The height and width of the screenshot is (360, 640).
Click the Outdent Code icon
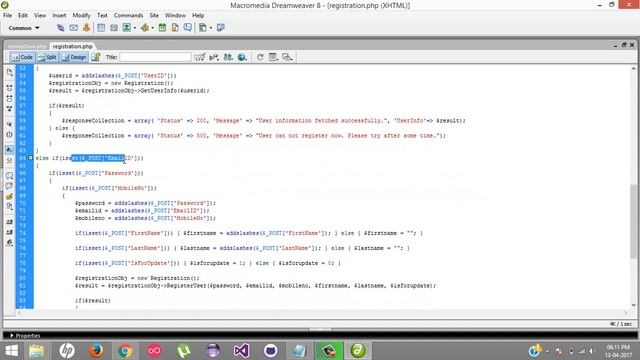[9, 232]
